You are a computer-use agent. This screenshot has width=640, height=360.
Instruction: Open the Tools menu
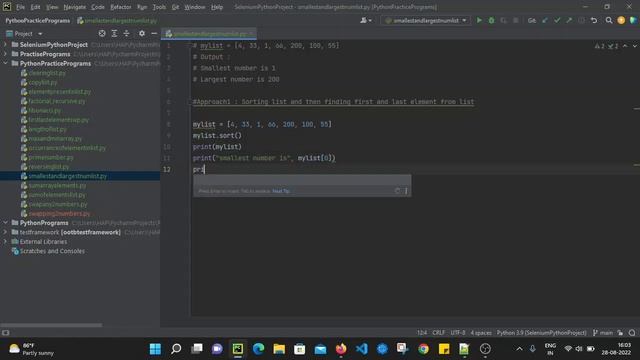(159, 7)
